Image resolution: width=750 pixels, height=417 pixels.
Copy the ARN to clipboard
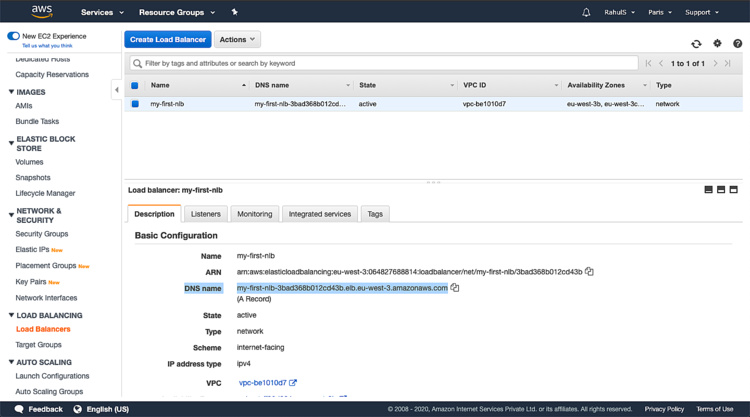(590, 272)
